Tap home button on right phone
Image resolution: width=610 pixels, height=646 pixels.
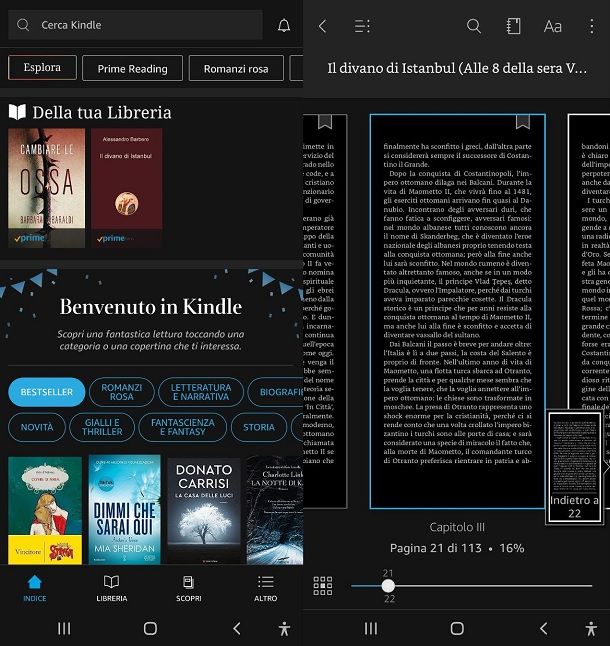tap(457, 628)
